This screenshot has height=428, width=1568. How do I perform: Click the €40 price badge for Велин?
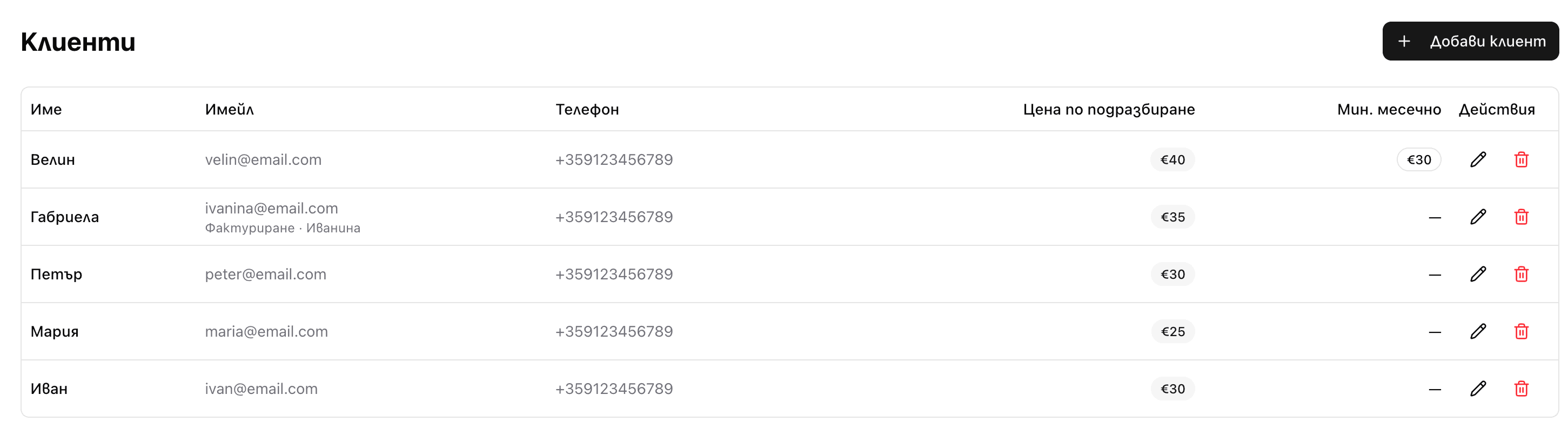pyautogui.click(x=1172, y=159)
